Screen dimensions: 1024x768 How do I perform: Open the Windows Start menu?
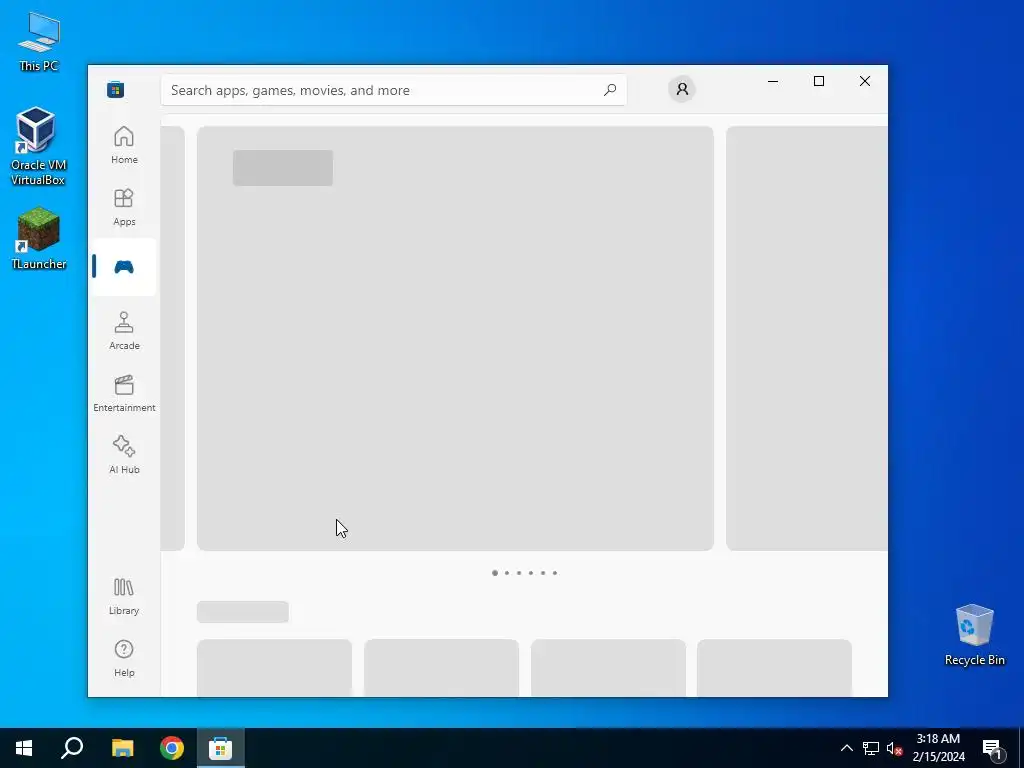click(x=24, y=748)
